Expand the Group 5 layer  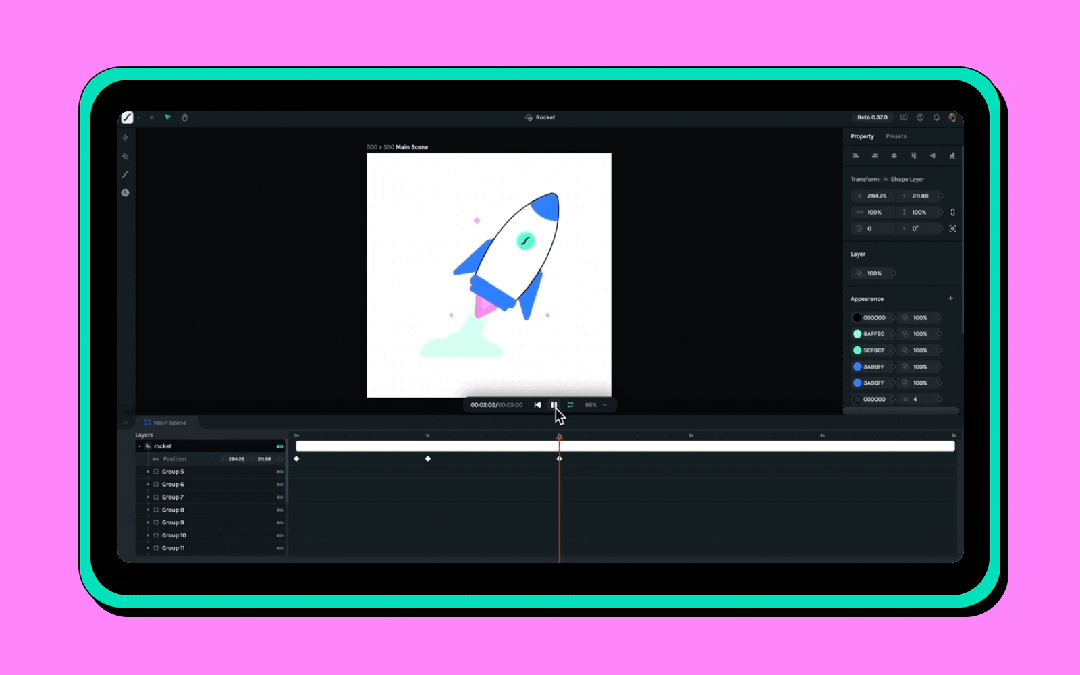(148, 472)
